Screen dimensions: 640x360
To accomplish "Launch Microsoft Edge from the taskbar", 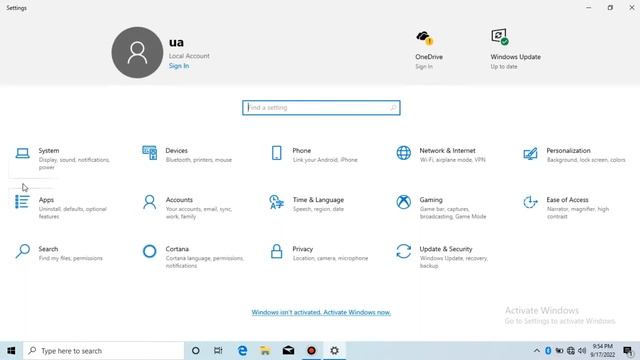I will 242,351.
